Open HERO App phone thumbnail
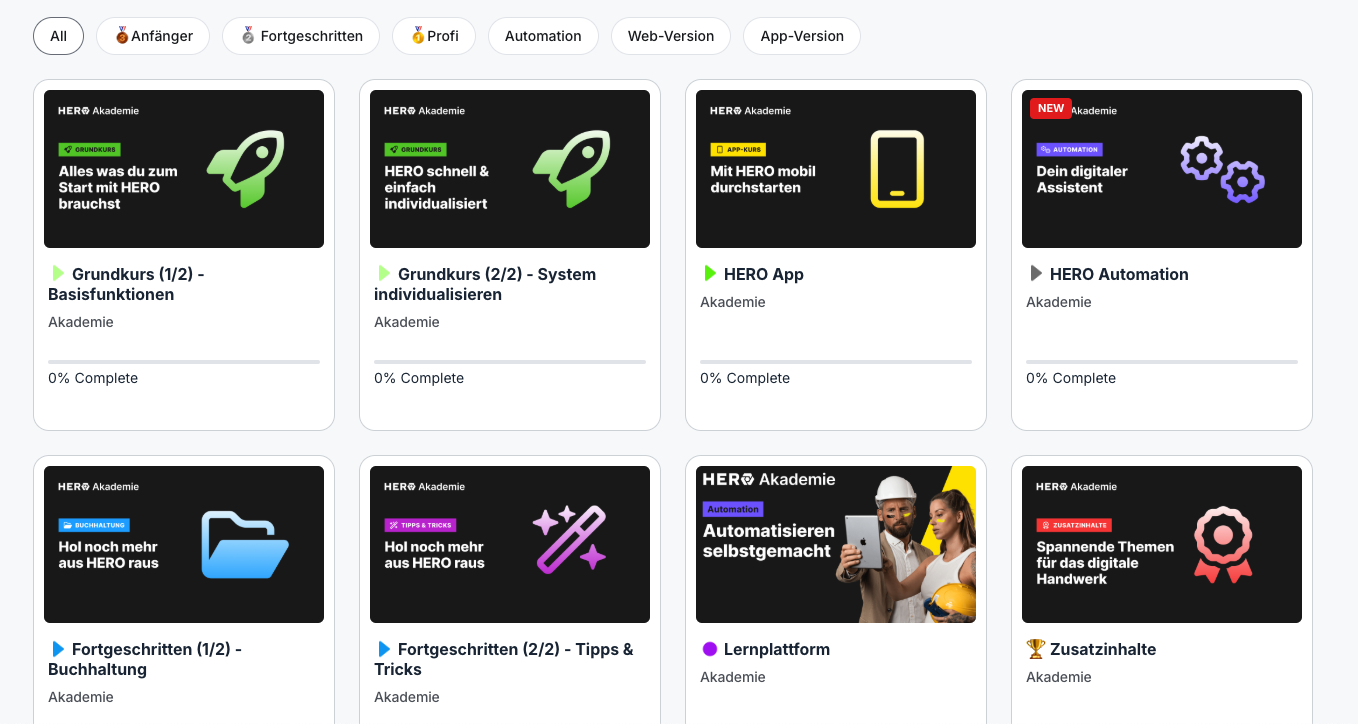This screenshot has height=724, width=1358. click(x=836, y=169)
